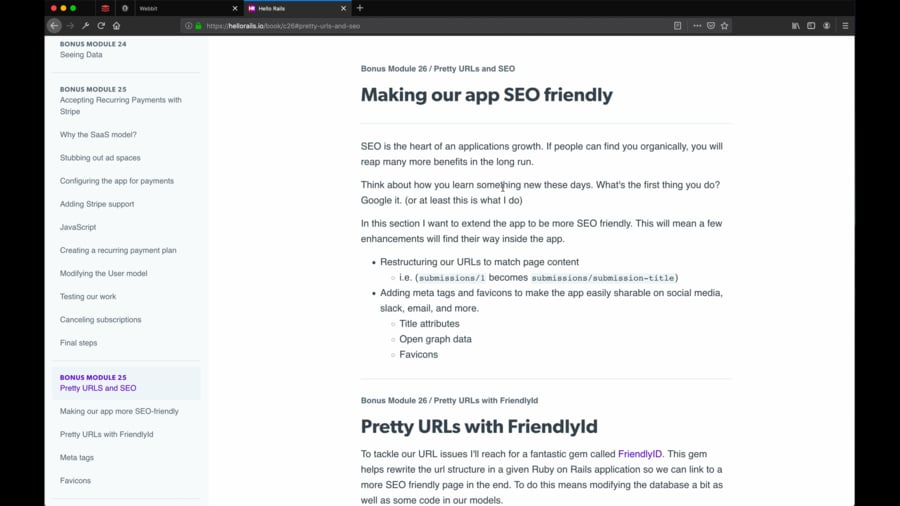Go to Adding Stripe support chapter

pyautogui.click(x=97, y=204)
